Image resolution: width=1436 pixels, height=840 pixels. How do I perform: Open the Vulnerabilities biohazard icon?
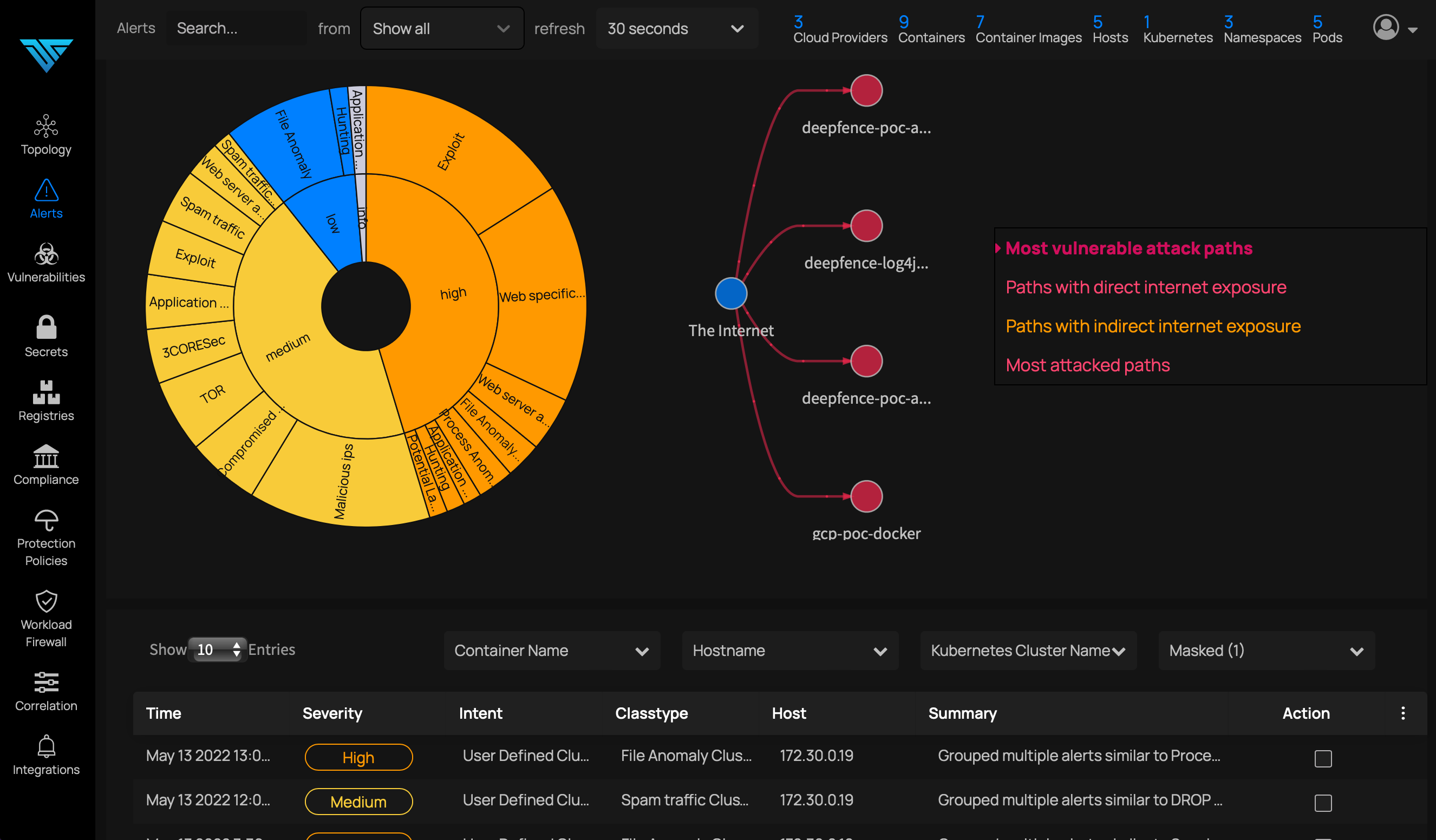point(46,254)
